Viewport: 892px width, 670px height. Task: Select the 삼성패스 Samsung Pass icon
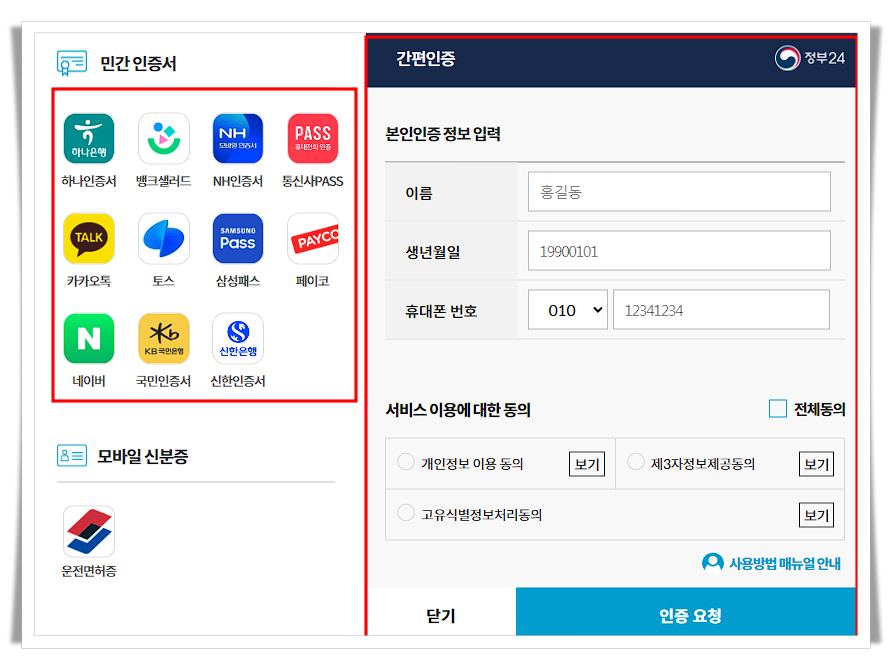click(x=238, y=238)
